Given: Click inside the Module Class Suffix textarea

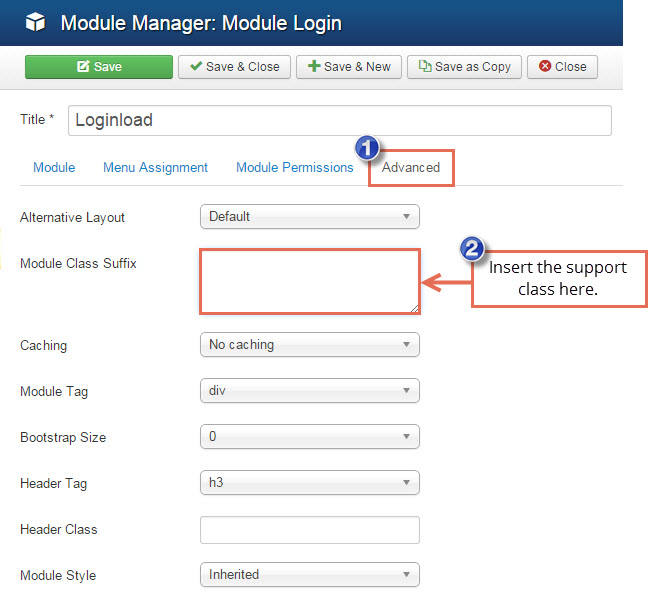Looking at the screenshot, I should [x=310, y=282].
